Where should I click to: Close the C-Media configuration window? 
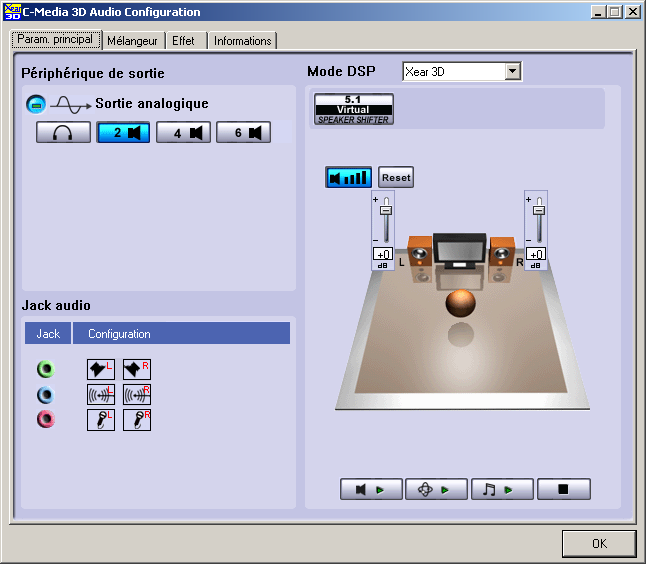point(632,12)
